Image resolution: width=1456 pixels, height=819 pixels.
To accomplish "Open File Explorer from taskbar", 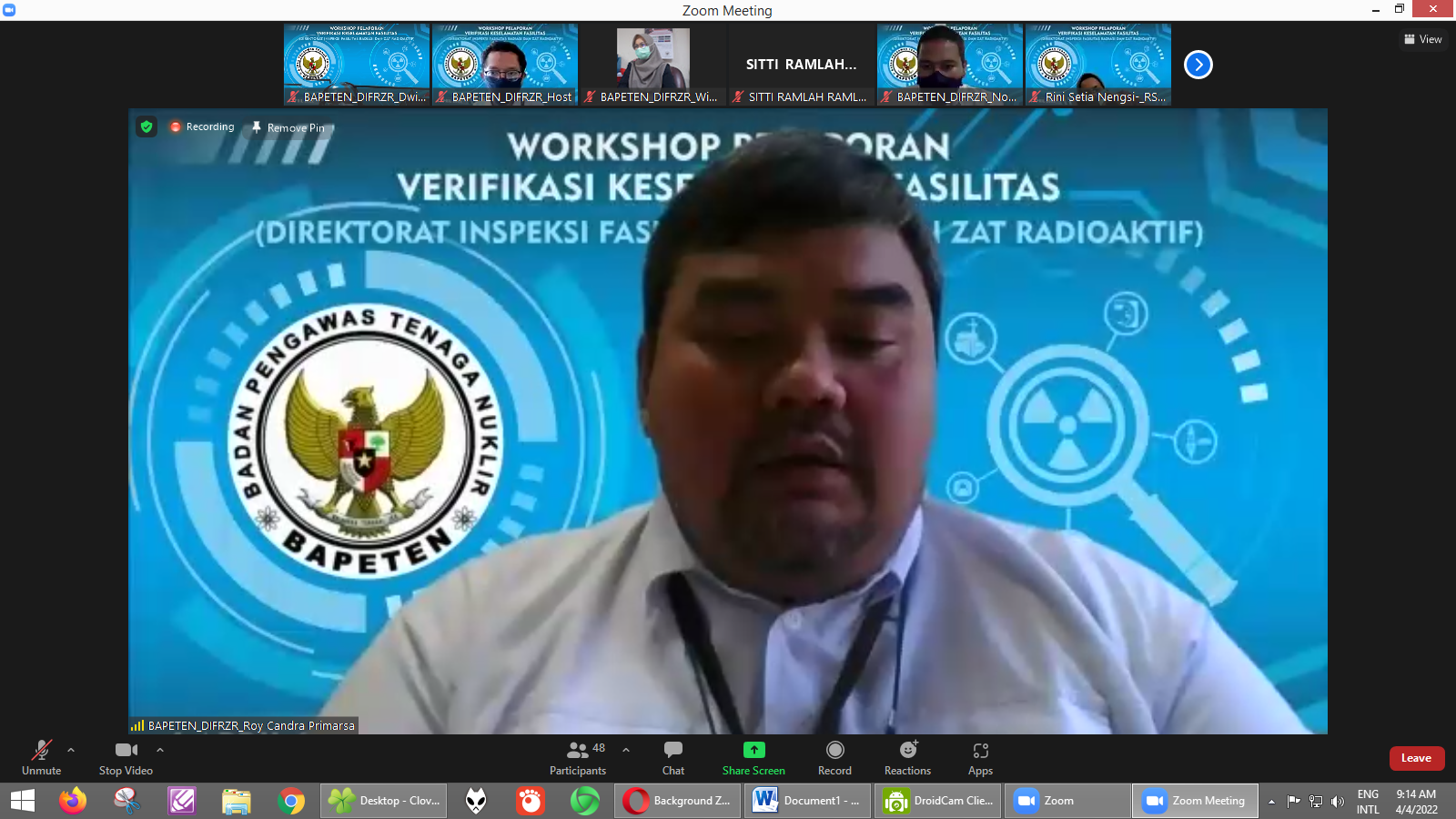I will tap(237, 801).
